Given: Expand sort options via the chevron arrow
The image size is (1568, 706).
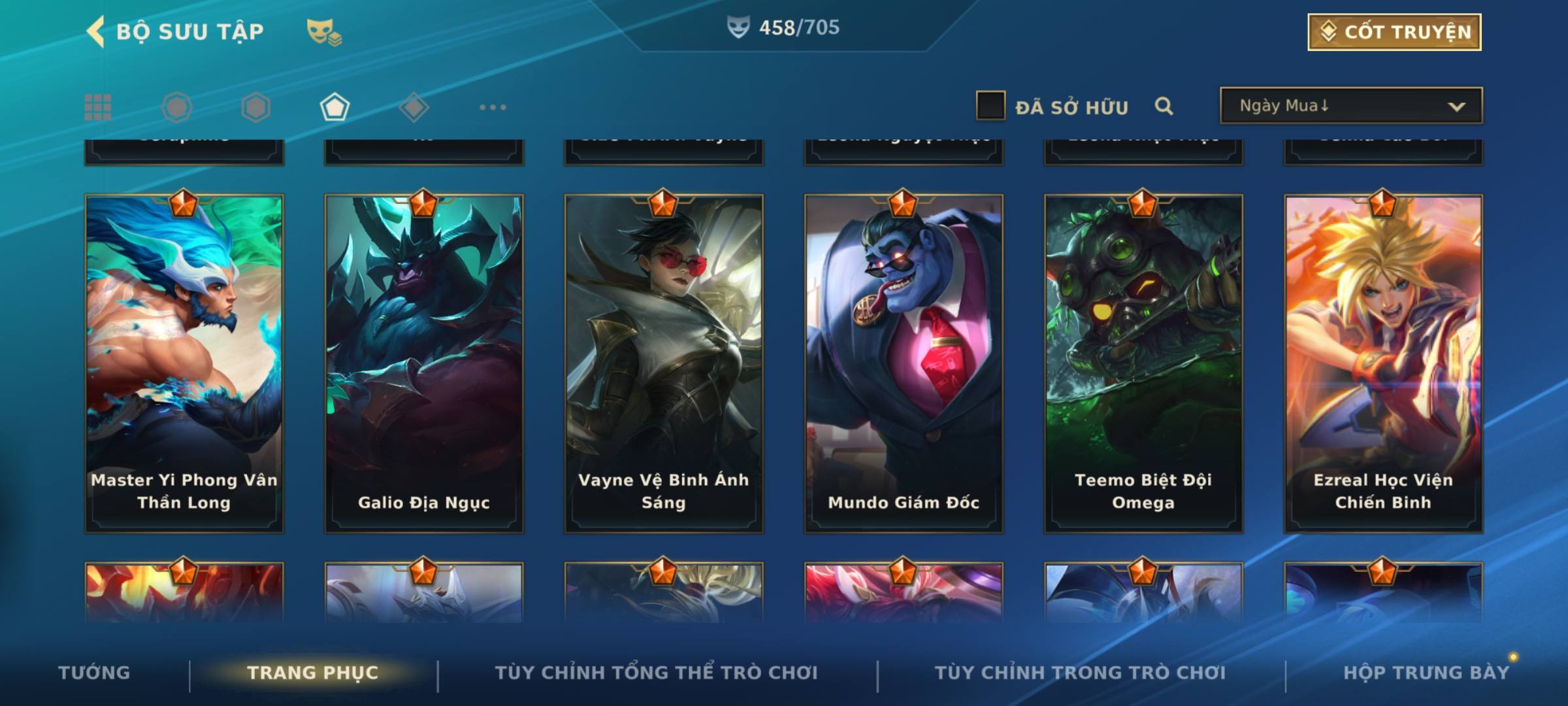Looking at the screenshot, I should coord(1456,107).
